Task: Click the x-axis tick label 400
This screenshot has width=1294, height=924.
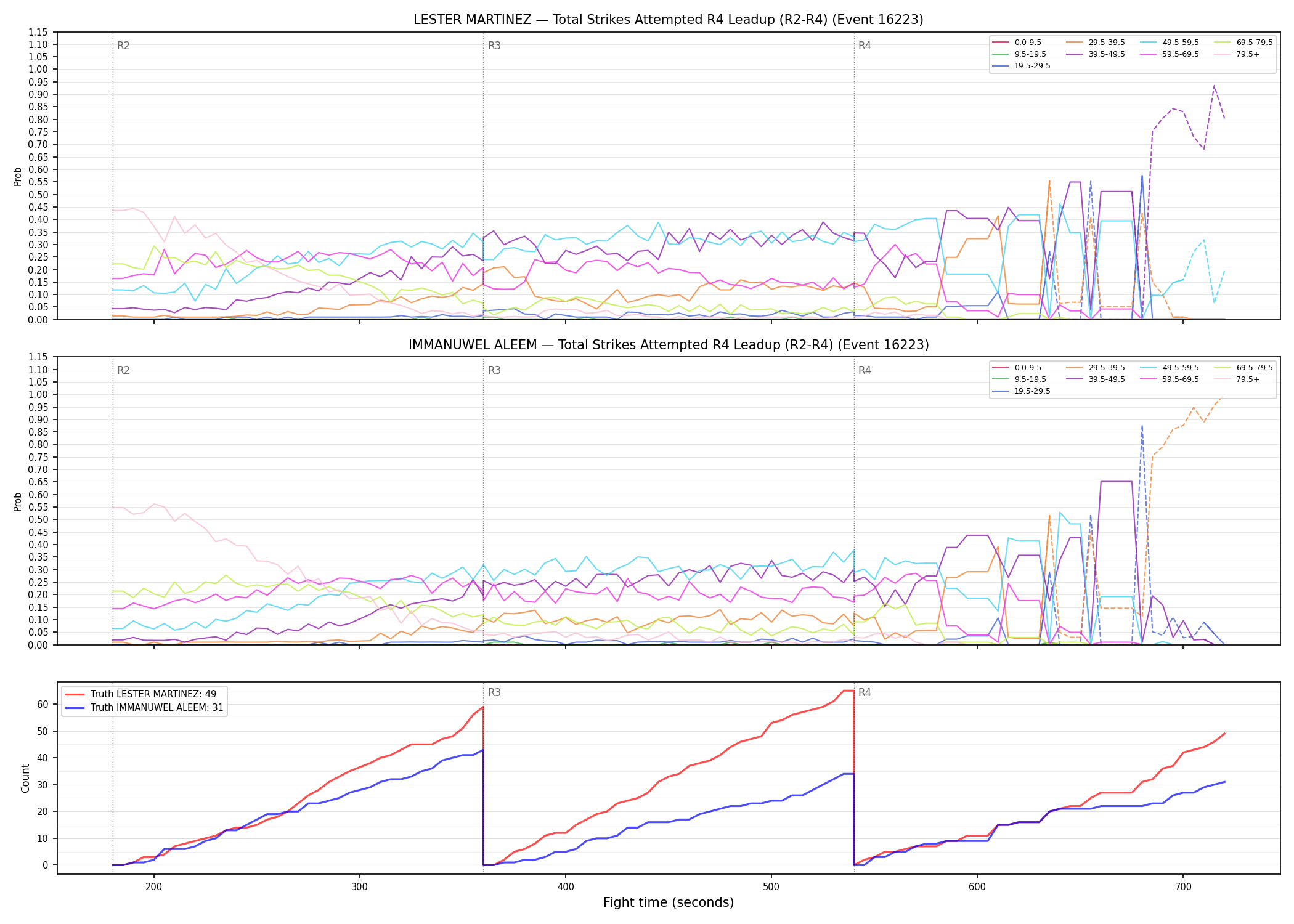Action: coord(566,886)
